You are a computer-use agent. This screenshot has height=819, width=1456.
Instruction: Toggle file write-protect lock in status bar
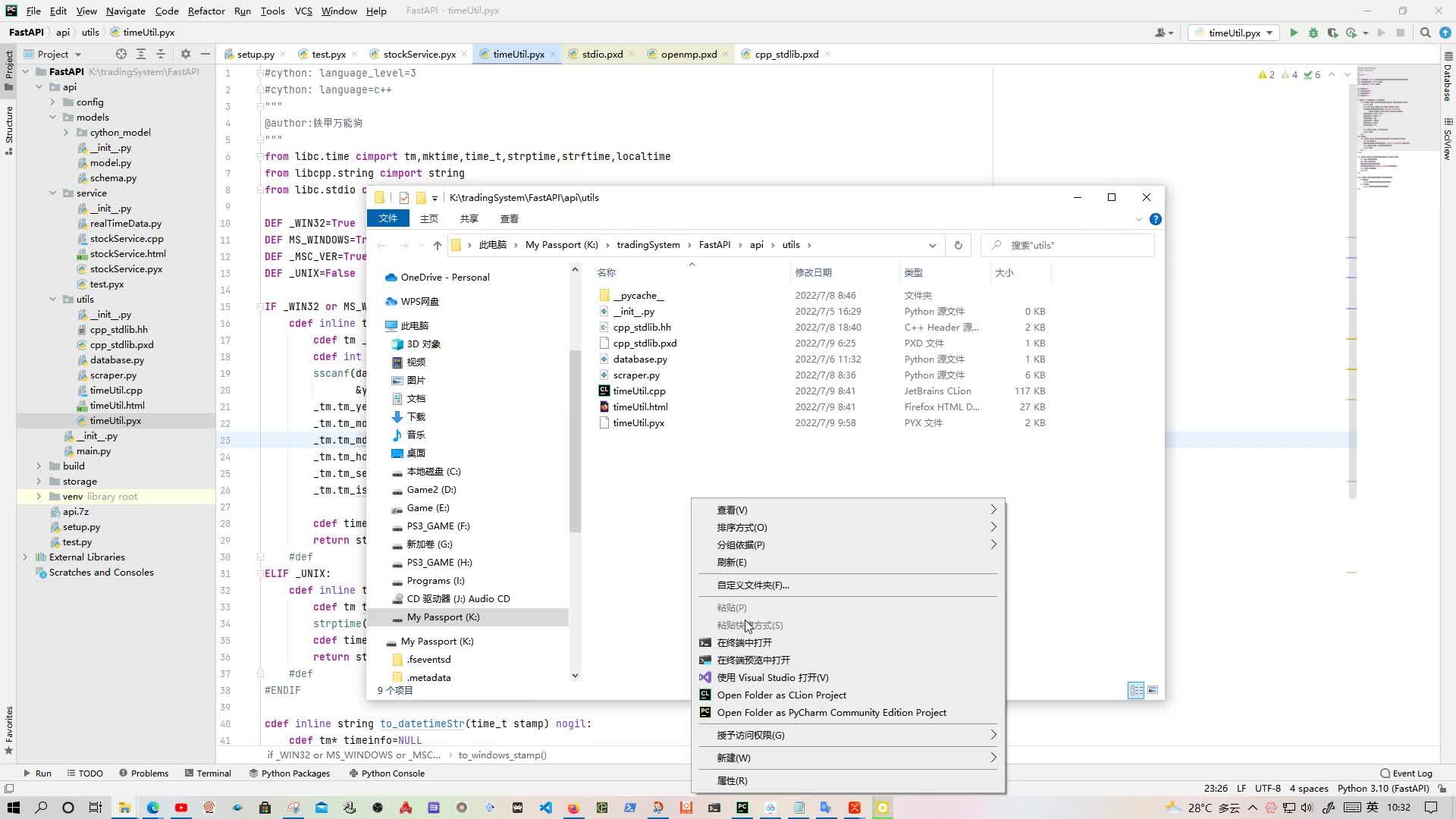(x=1440, y=788)
